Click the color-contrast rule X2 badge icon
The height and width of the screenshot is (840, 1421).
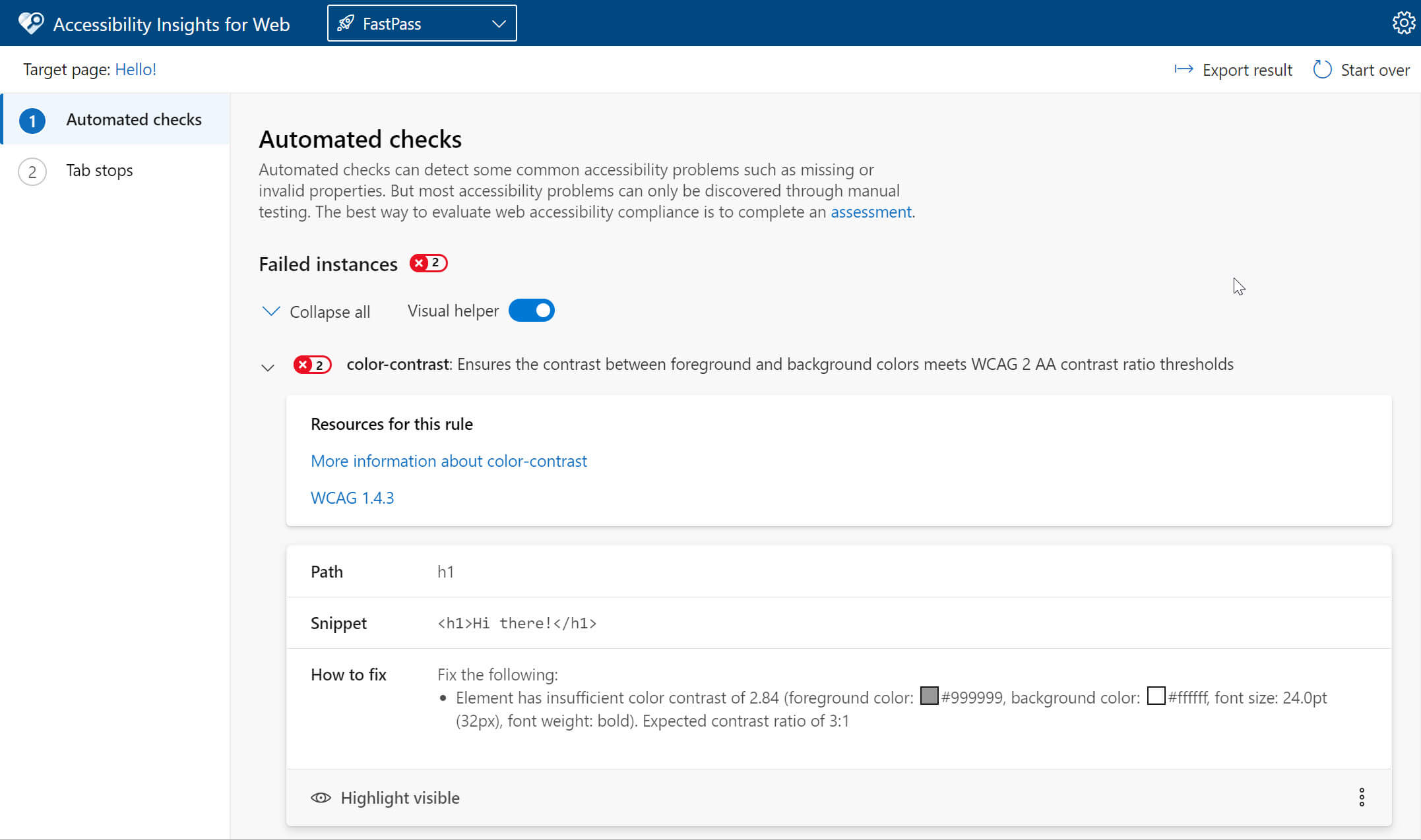[x=312, y=364]
